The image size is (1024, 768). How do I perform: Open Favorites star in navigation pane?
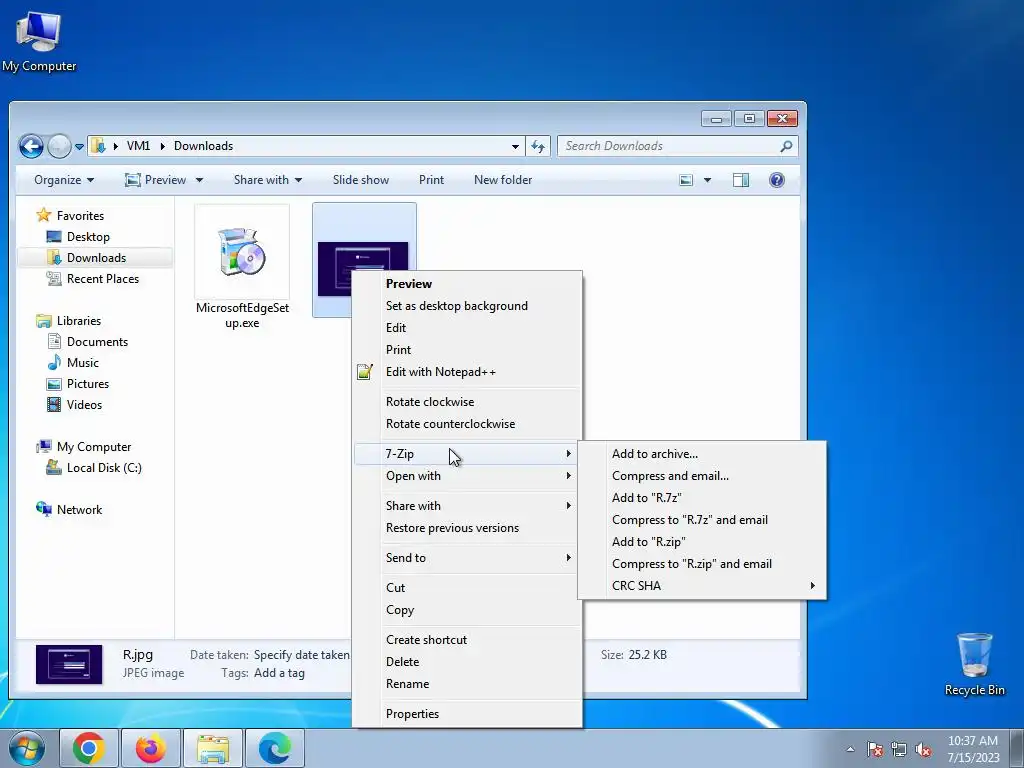(x=44, y=215)
